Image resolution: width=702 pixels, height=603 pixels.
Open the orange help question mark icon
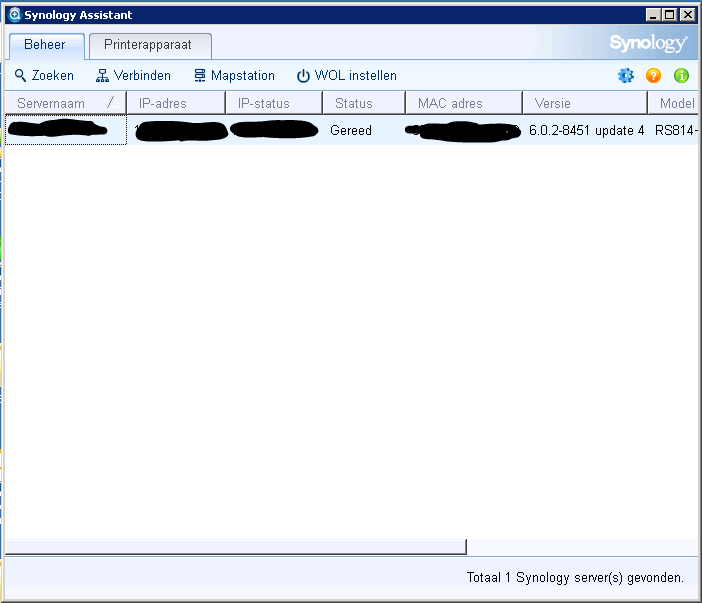click(653, 76)
